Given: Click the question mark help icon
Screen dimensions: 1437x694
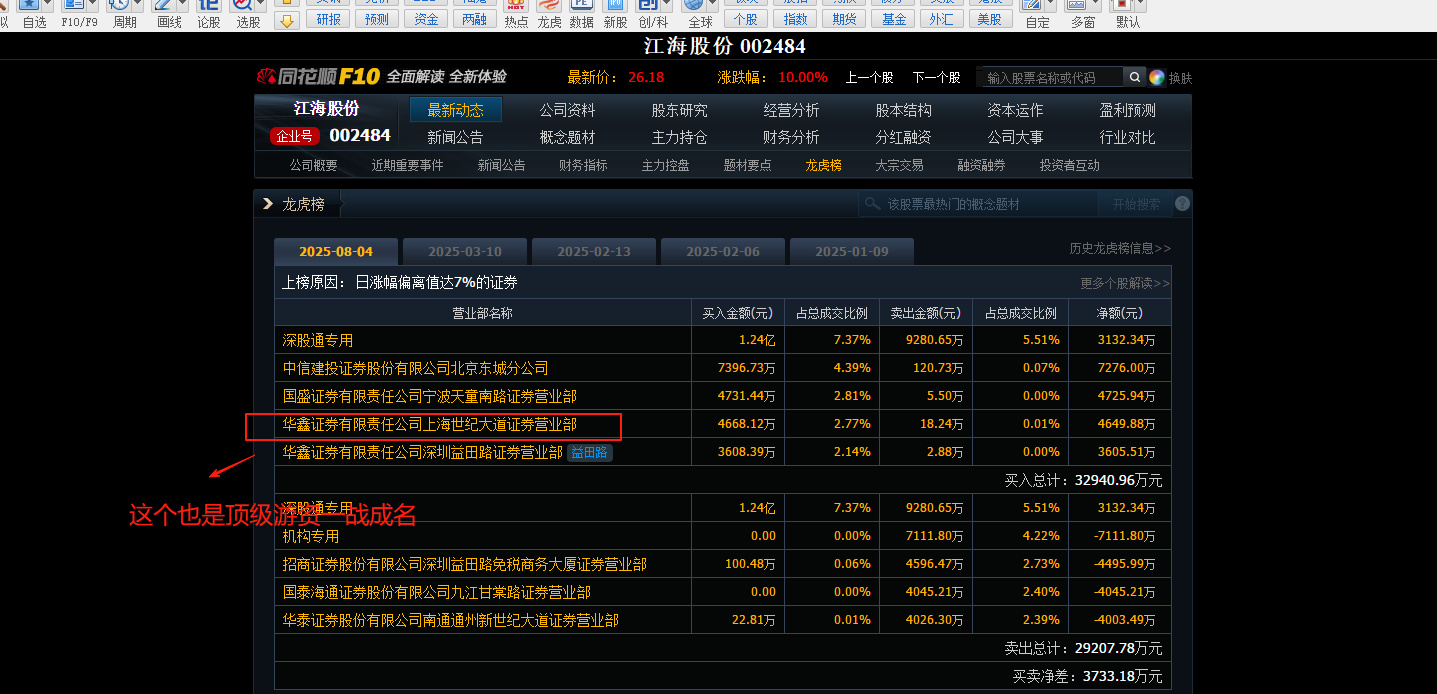Looking at the screenshot, I should [x=1182, y=204].
